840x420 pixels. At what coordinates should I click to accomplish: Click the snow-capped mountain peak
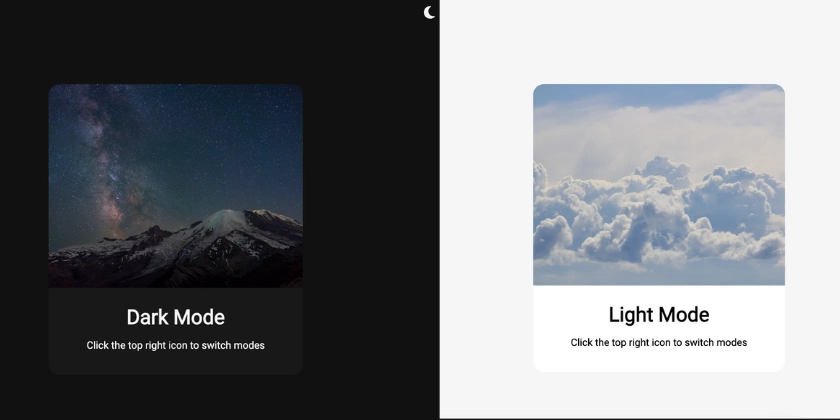(230, 218)
